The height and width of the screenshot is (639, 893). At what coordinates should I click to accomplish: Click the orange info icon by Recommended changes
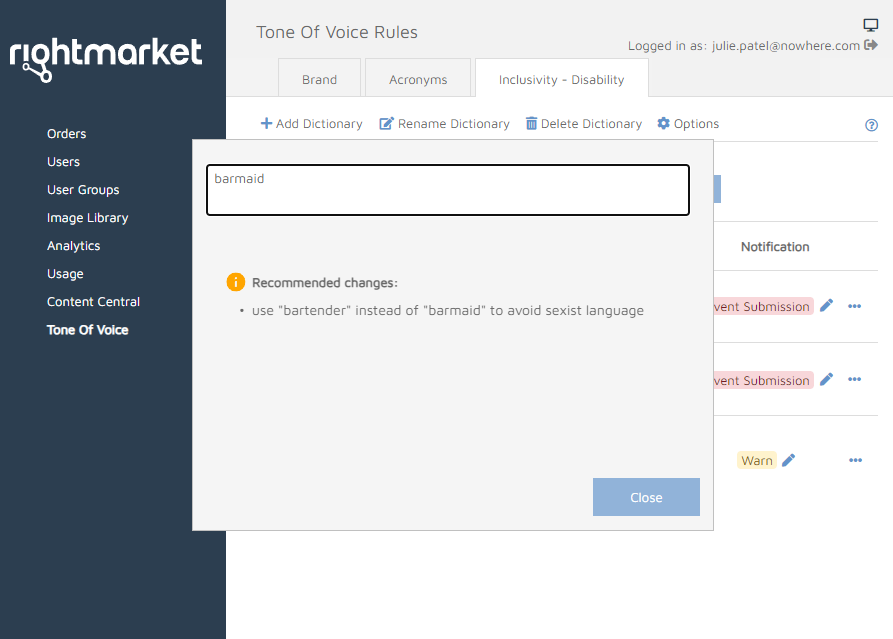[x=236, y=282]
